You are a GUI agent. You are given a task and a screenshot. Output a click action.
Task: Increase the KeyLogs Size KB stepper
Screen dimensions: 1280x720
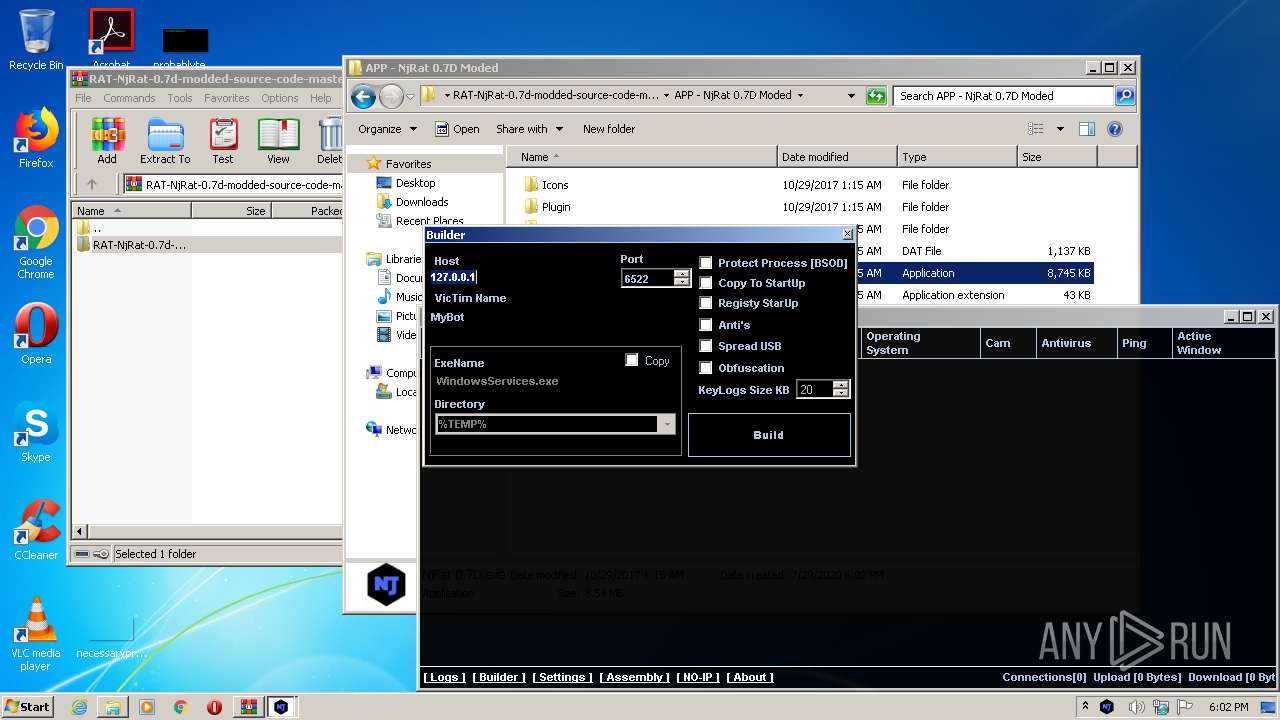pyautogui.click(x=841, y=385)
